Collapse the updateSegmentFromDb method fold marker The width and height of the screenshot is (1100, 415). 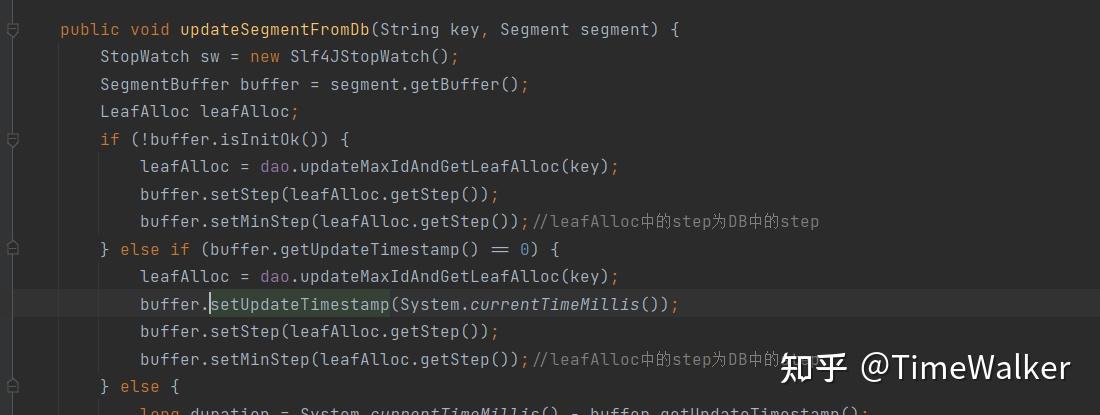[x=12, y=29]
